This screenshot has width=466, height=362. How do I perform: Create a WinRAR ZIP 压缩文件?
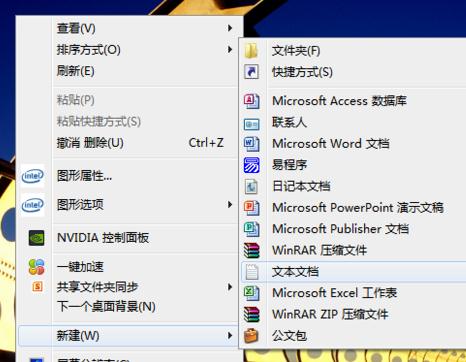click(353, 314)
